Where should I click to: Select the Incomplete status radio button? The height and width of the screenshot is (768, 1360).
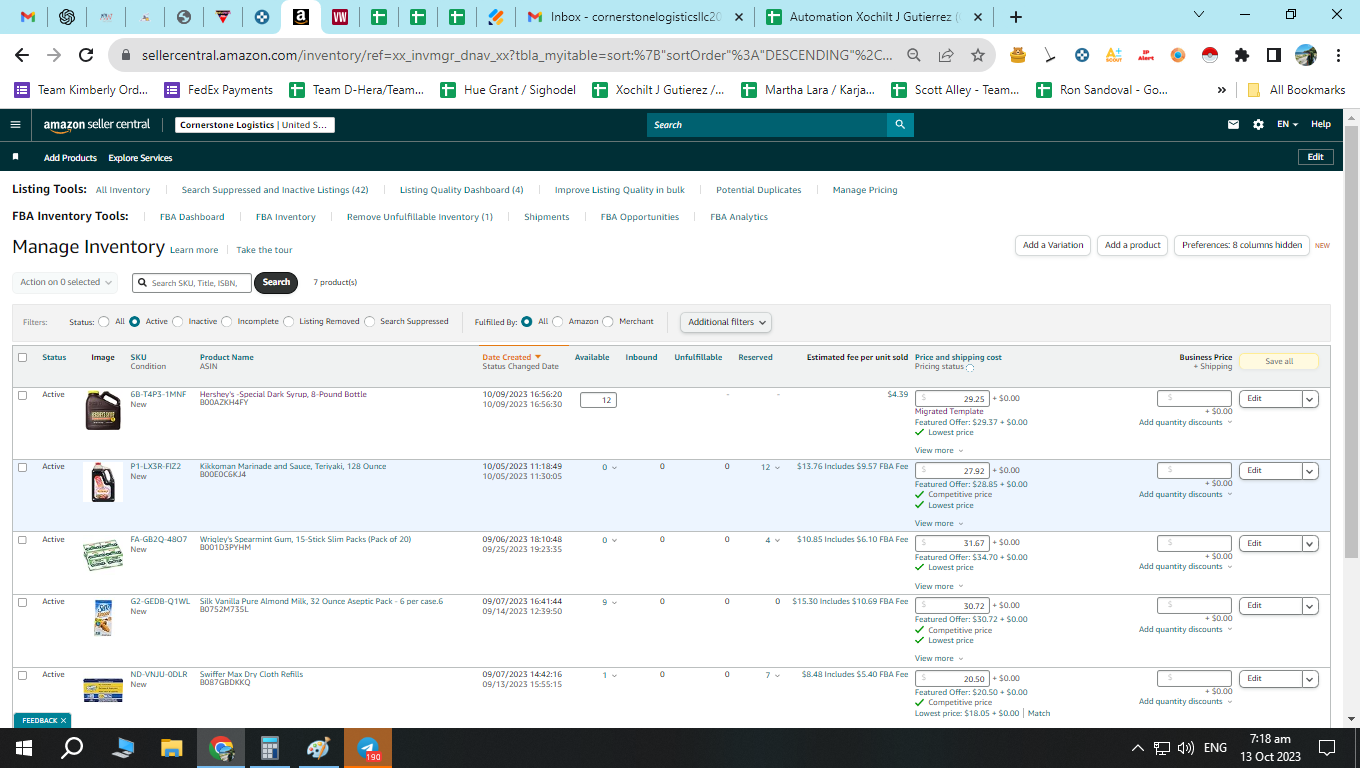[x=227, y=322]
